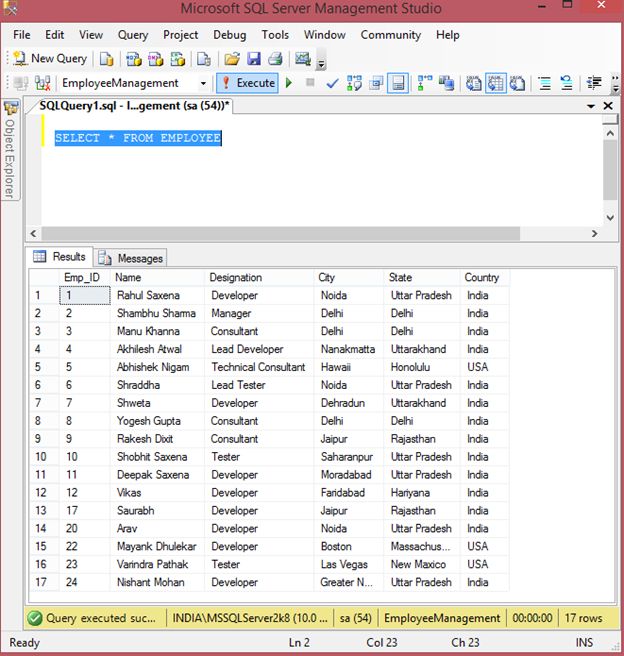Click the New Query toolbar button
This screenshot has width=624, height=656.
(50, 59)
